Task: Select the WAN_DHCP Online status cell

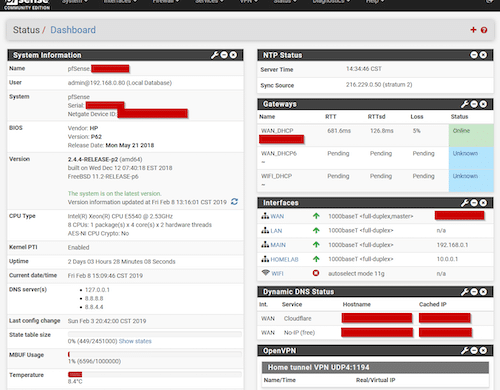Action: (471, 135)
